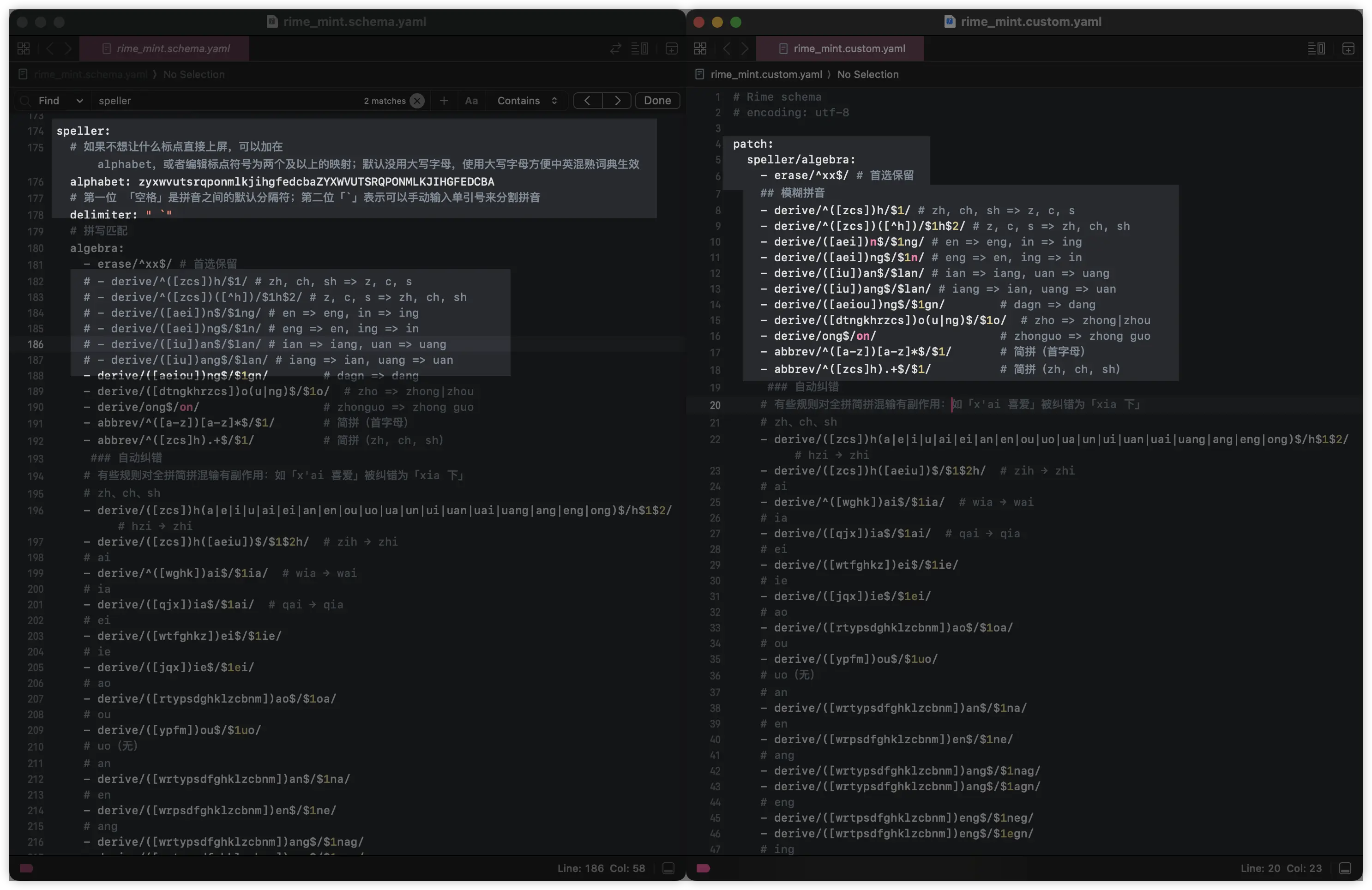Click '2 matches' label in find bar
Image resolution: width=1372 pixels, height=890 pixels.
tap(385, 101)
